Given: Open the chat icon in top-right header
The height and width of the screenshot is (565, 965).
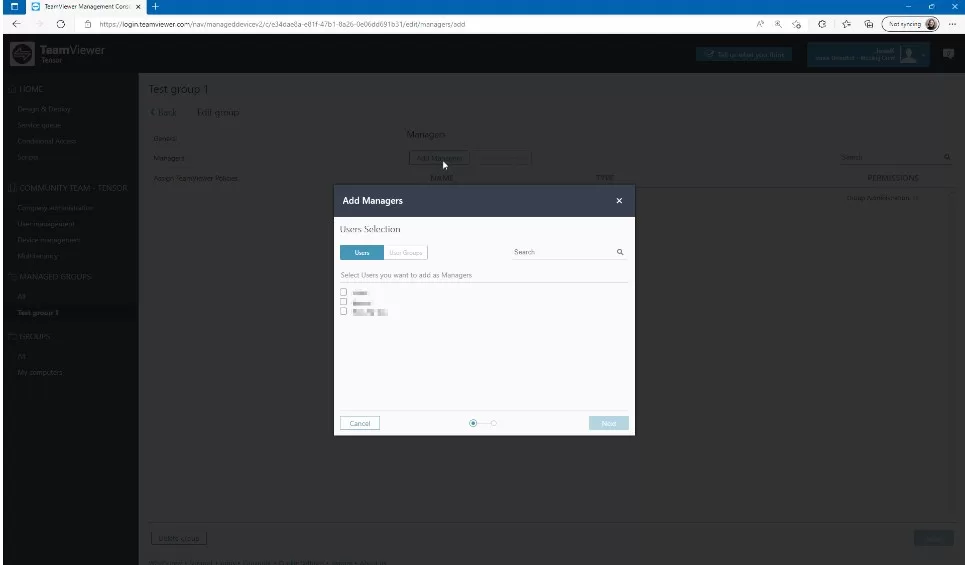Looking at the screenshot, I should tap(948, 54).
